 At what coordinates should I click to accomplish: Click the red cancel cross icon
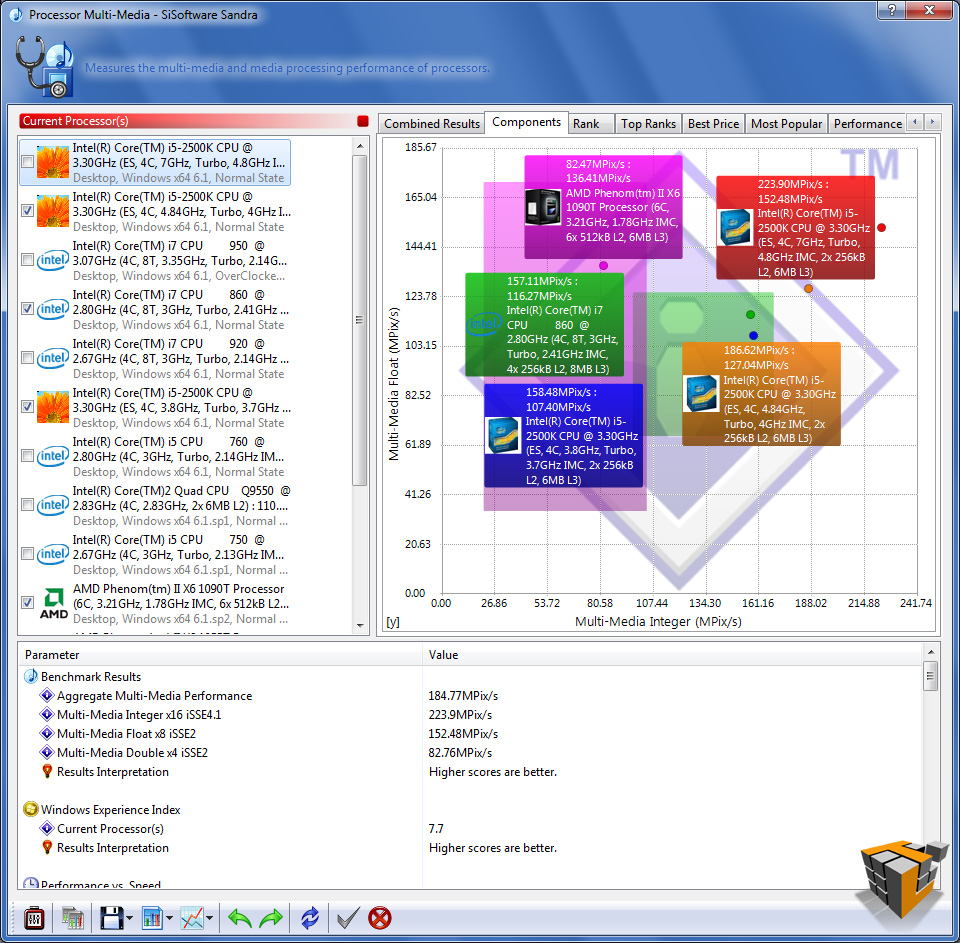(380, 918)
